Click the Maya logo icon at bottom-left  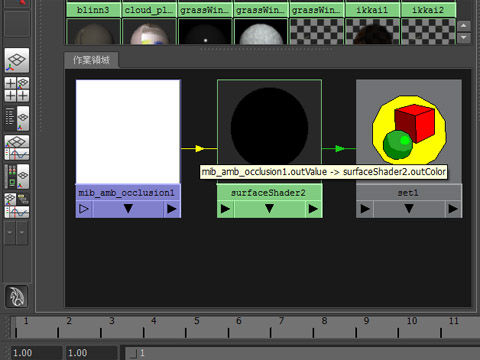16,296
